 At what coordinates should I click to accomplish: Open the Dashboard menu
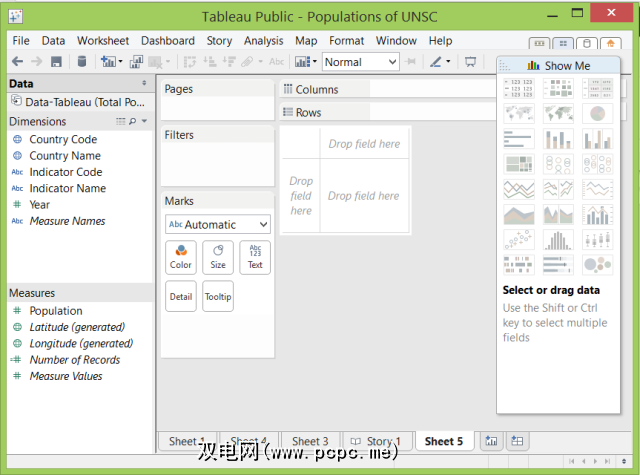[168, 41]
